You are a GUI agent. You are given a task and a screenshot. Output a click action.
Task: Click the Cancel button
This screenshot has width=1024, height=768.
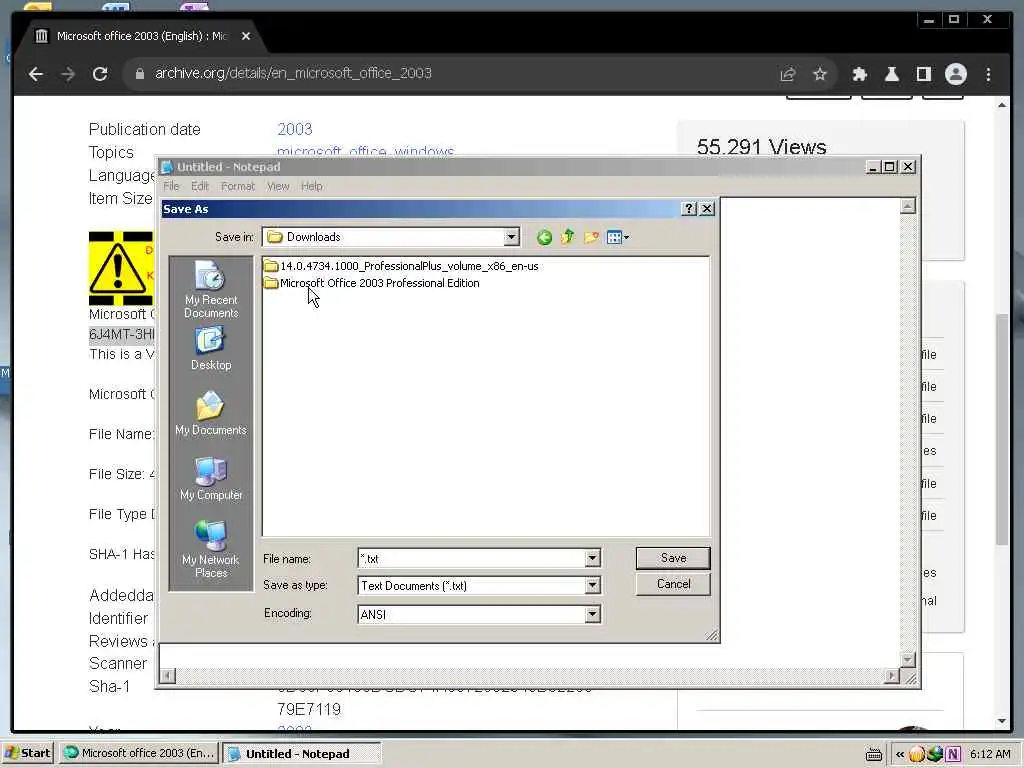point(673,584)
